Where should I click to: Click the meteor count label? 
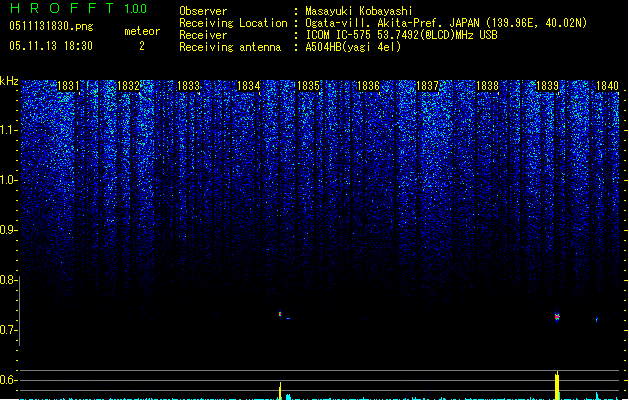[x=142, y=31]
